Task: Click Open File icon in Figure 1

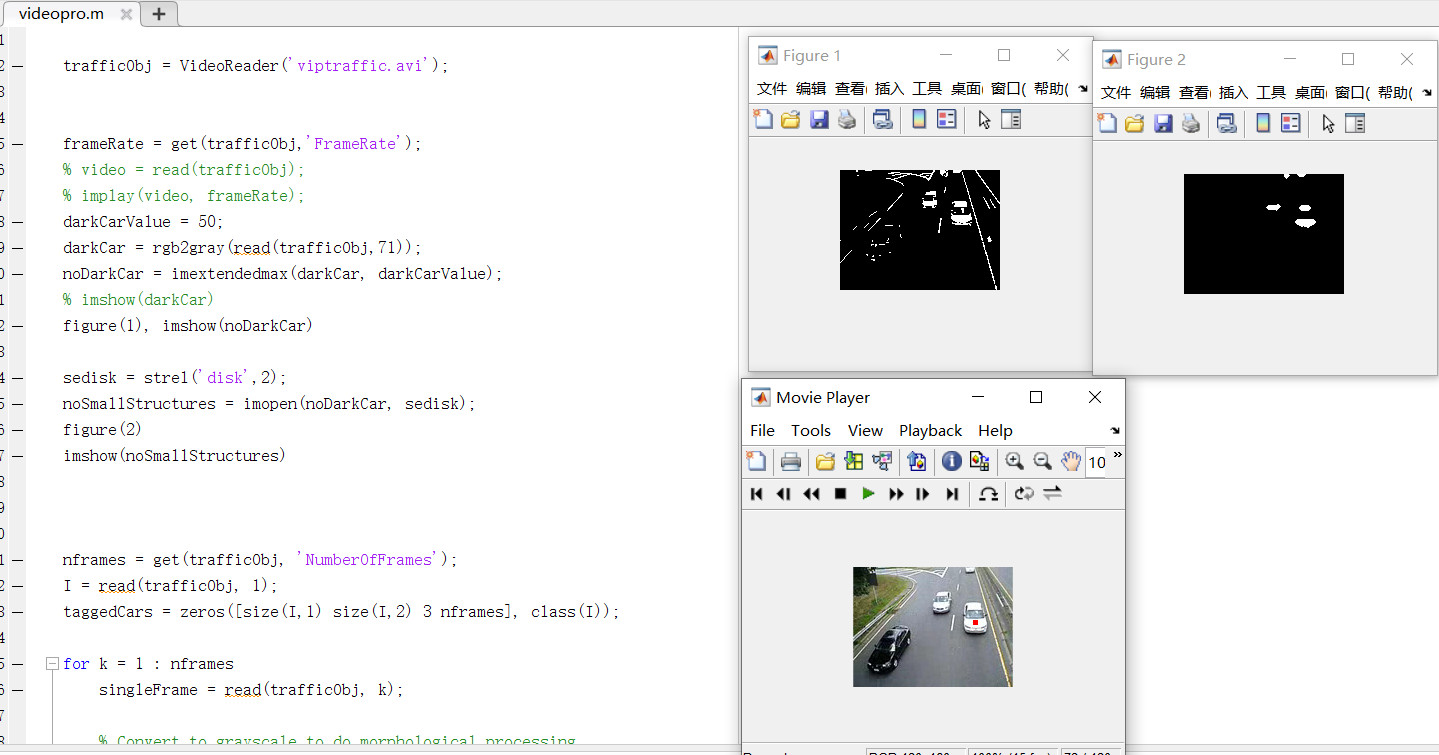Action: pyautogui.click(x=791, y=120)
